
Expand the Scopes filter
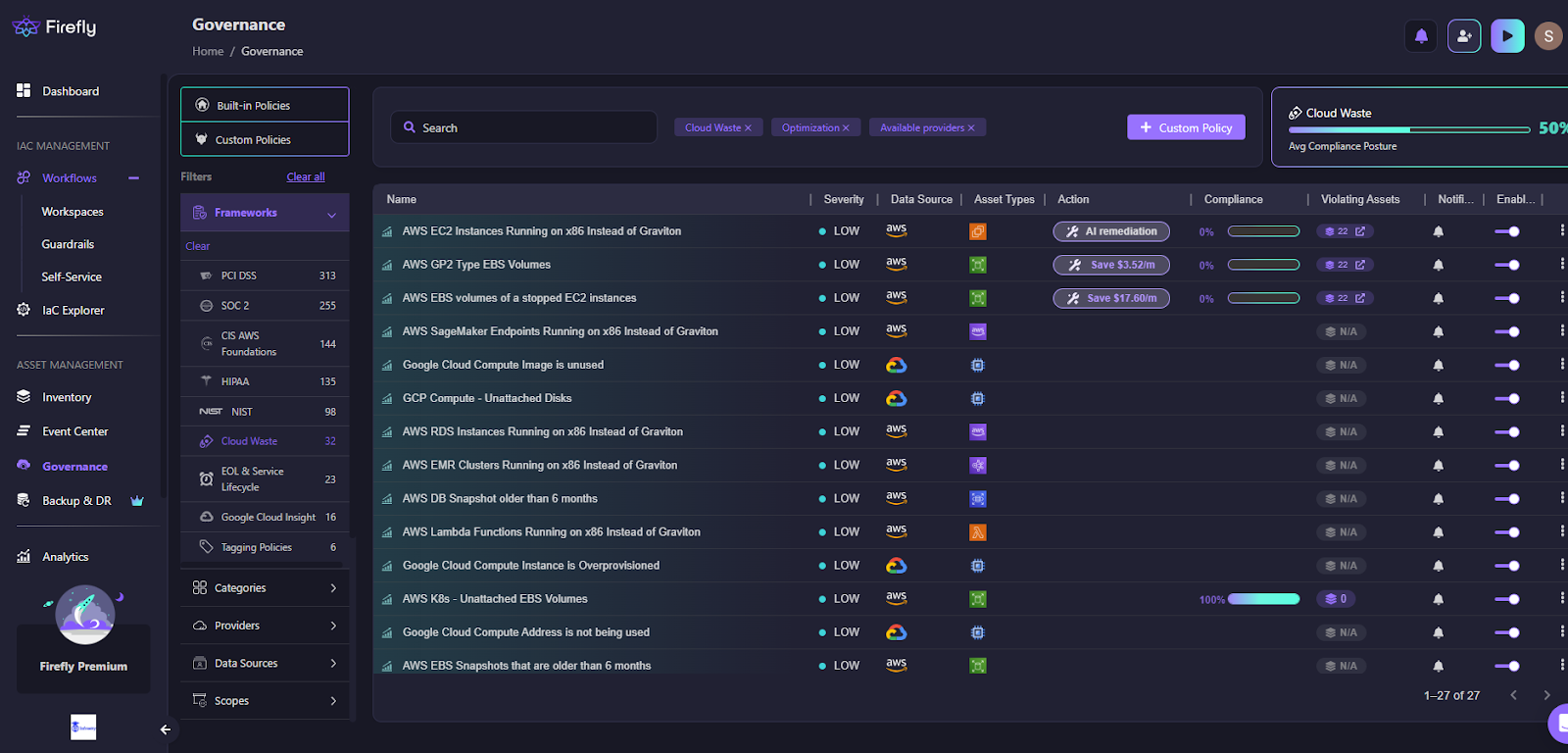[265, 701]
